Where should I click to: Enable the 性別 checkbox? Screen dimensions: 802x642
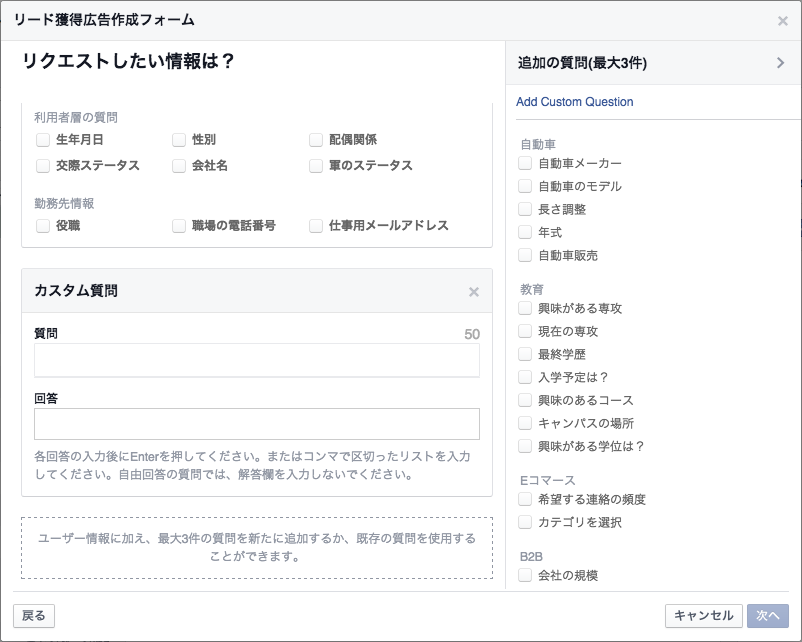coord(179,140)
